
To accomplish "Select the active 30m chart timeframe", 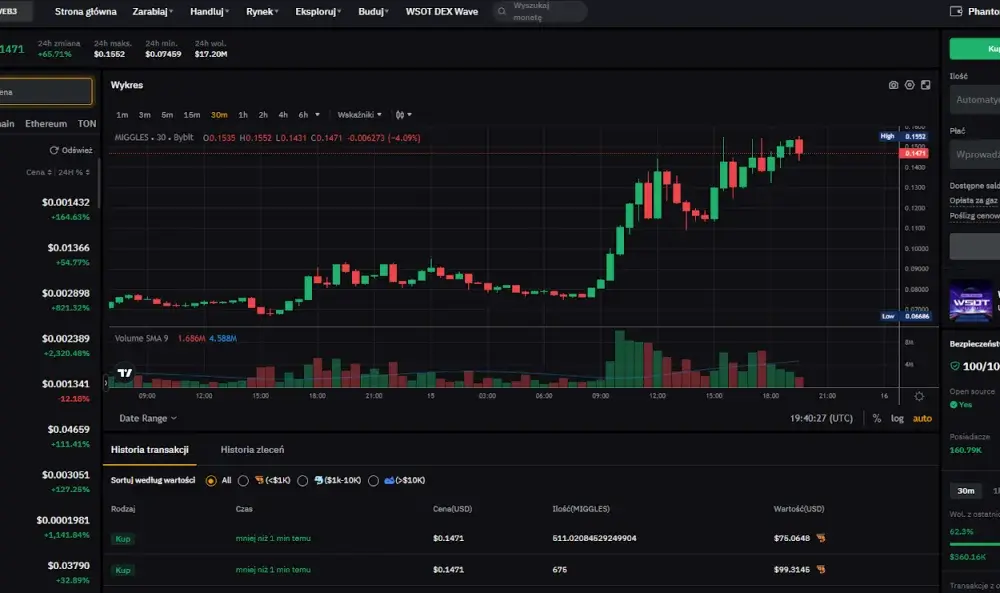I will [x=219, y=115].
